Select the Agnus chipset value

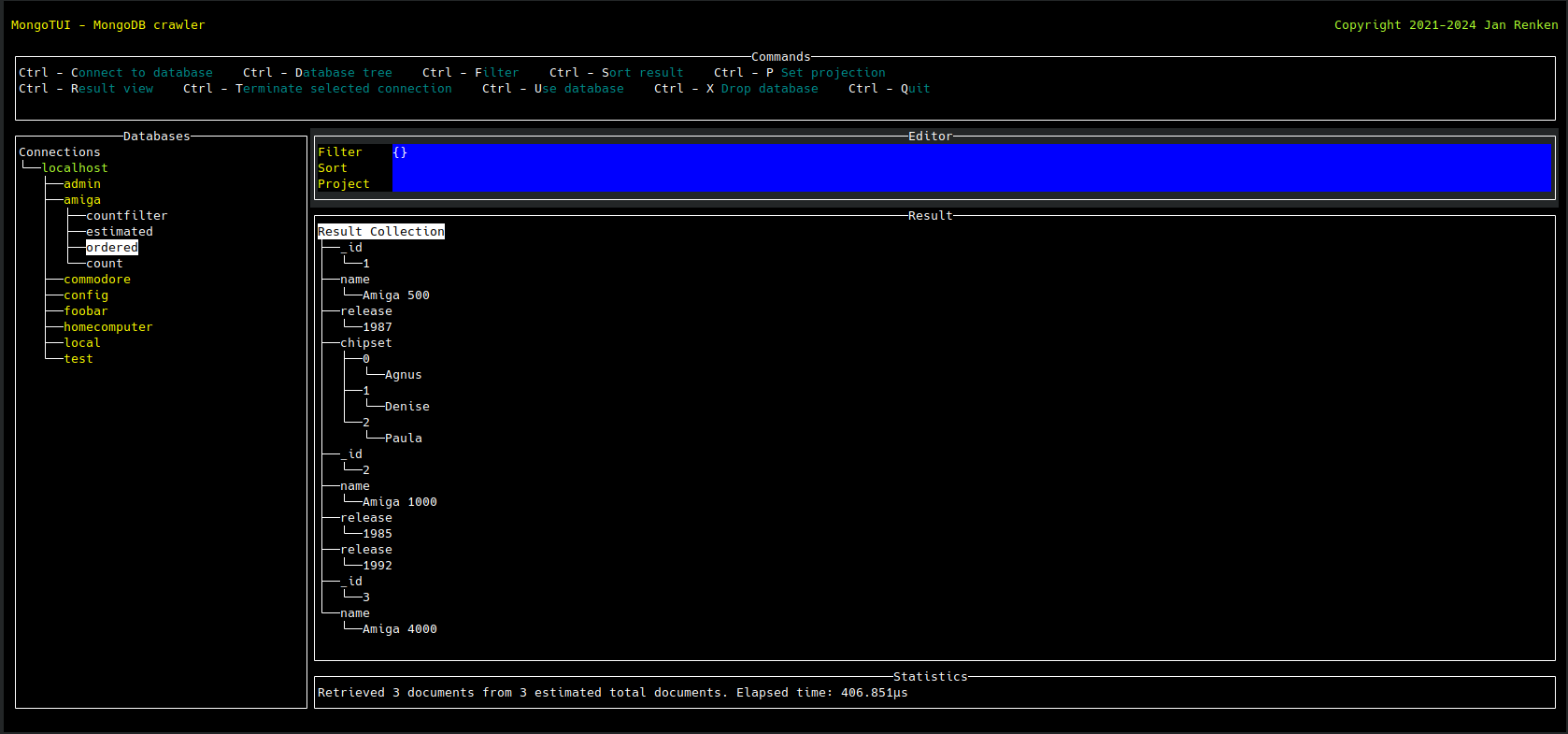click(404, 375)
